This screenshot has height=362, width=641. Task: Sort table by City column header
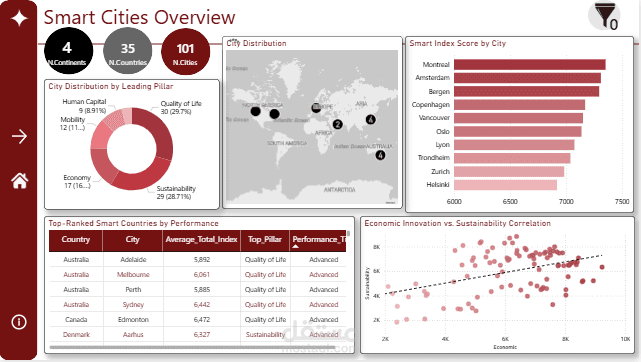[x=132, y=240]
